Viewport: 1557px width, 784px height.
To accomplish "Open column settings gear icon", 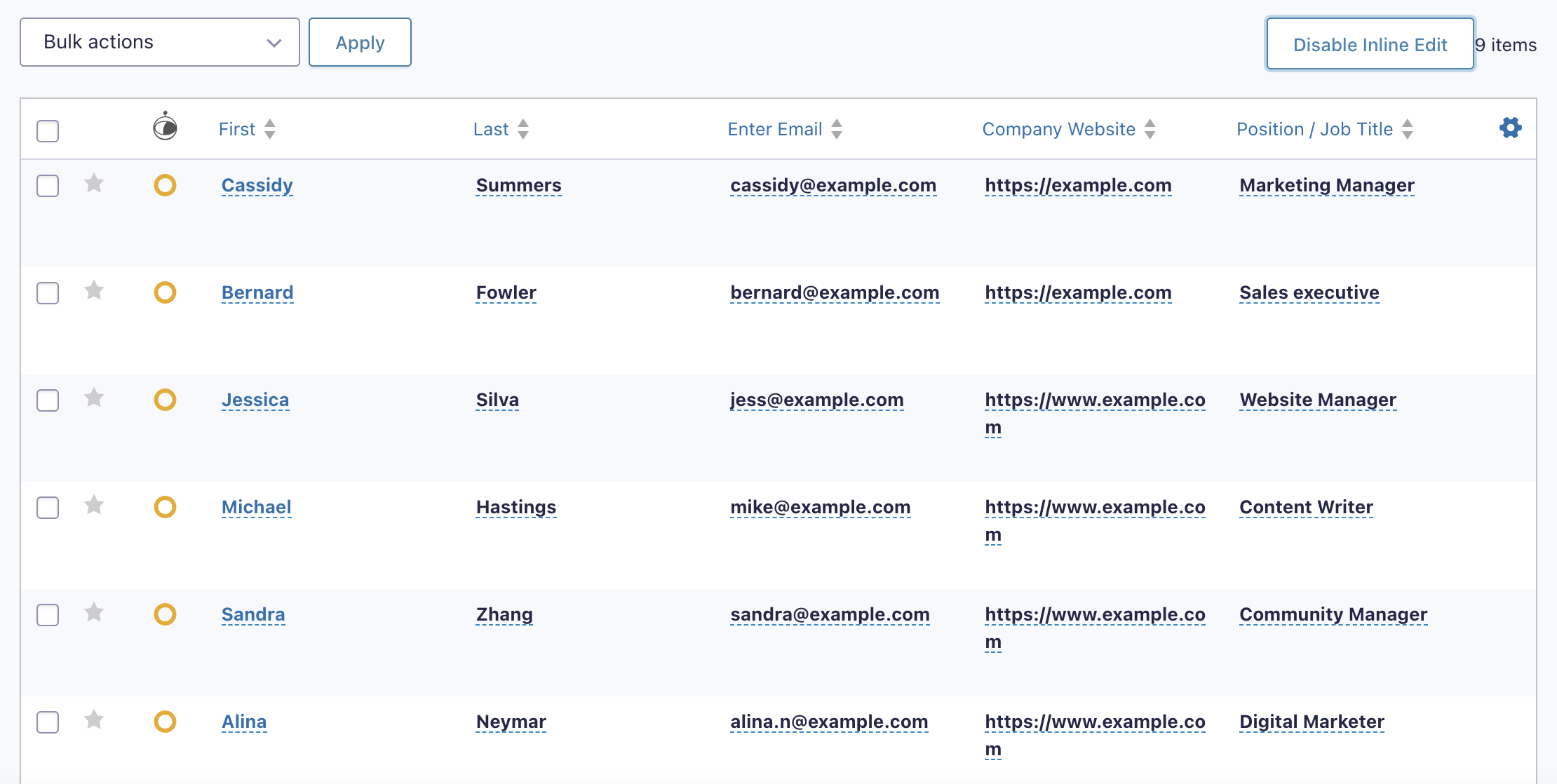I will point(1510,128).
